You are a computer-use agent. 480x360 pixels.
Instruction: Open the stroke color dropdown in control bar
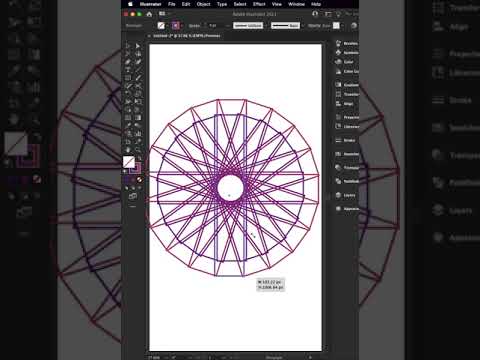(182, 26)
